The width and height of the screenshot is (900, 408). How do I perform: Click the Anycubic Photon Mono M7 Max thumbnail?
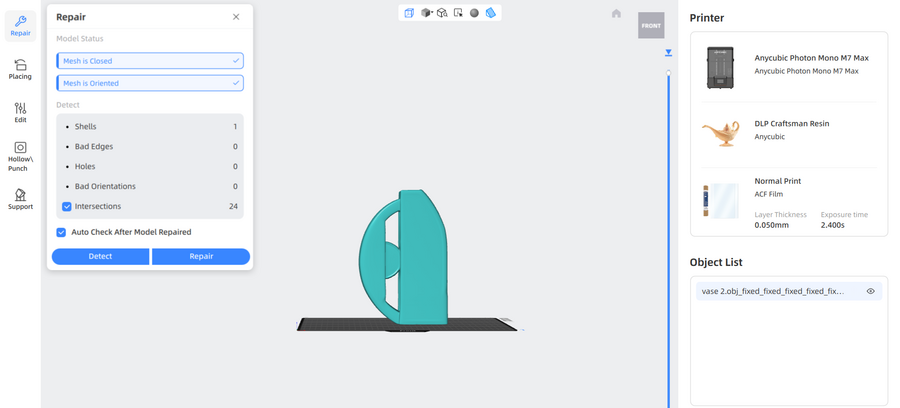click(720, 68)
